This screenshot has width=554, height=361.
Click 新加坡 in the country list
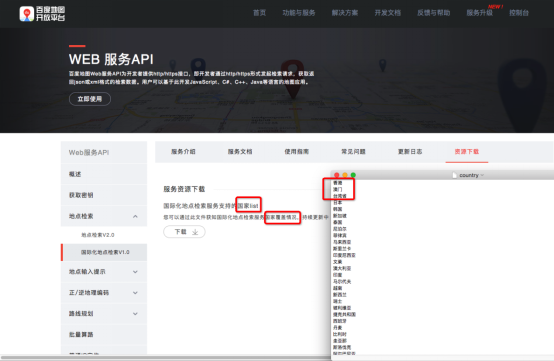(x=340, y=215)
